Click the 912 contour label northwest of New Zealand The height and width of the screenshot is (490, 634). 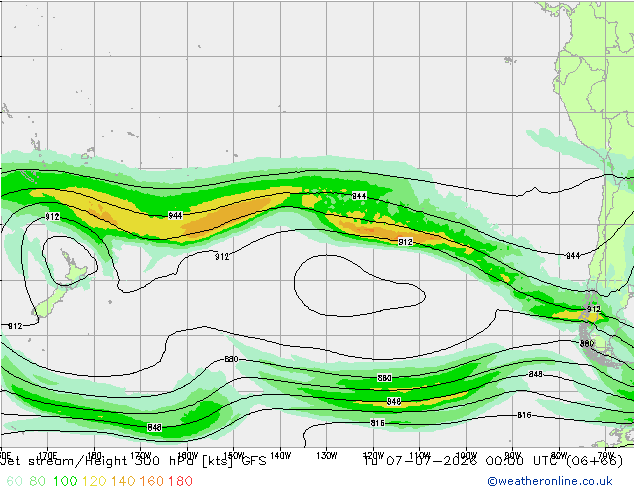tap(52, 217)
